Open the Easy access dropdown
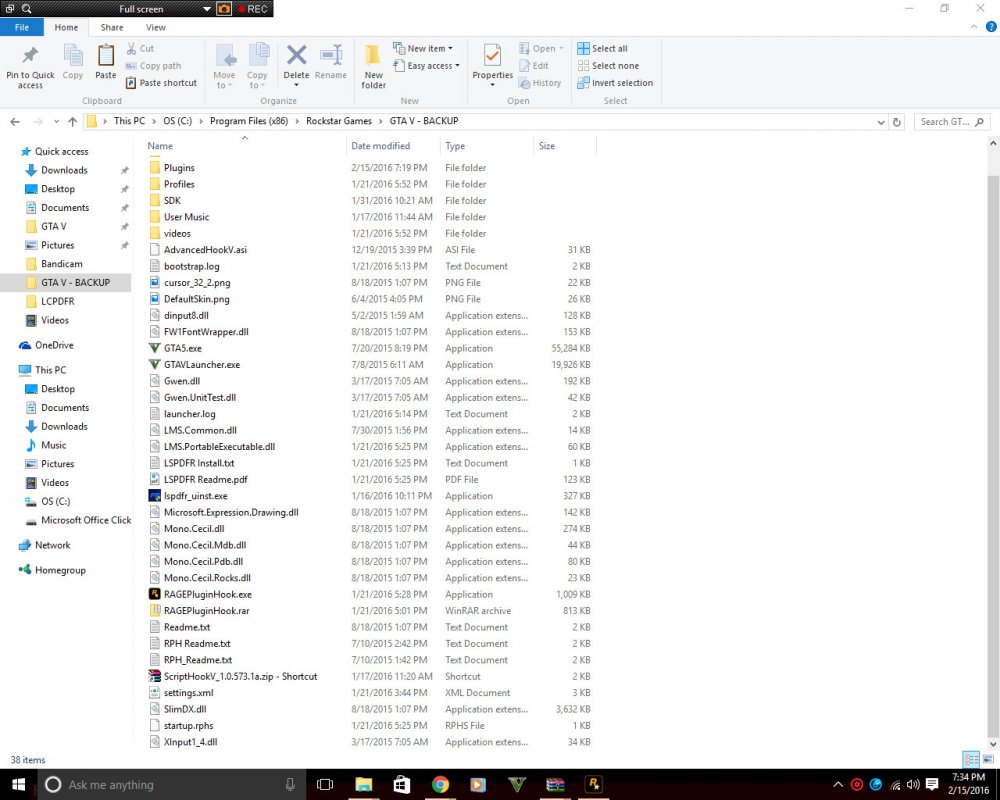 [427, 66]
